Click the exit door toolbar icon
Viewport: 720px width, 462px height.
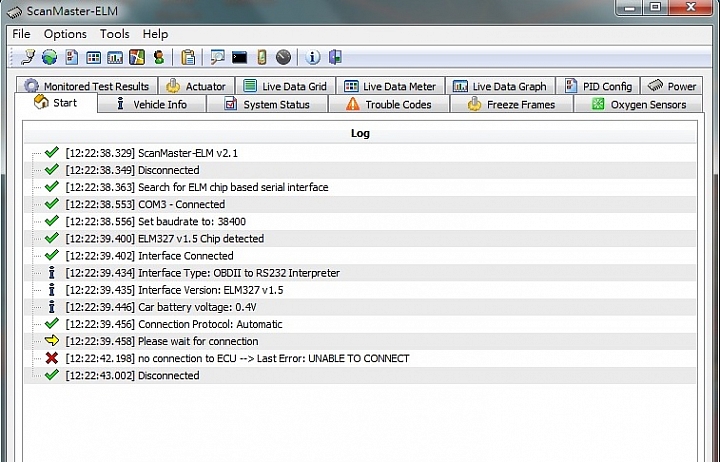click(x=335, y=57)
